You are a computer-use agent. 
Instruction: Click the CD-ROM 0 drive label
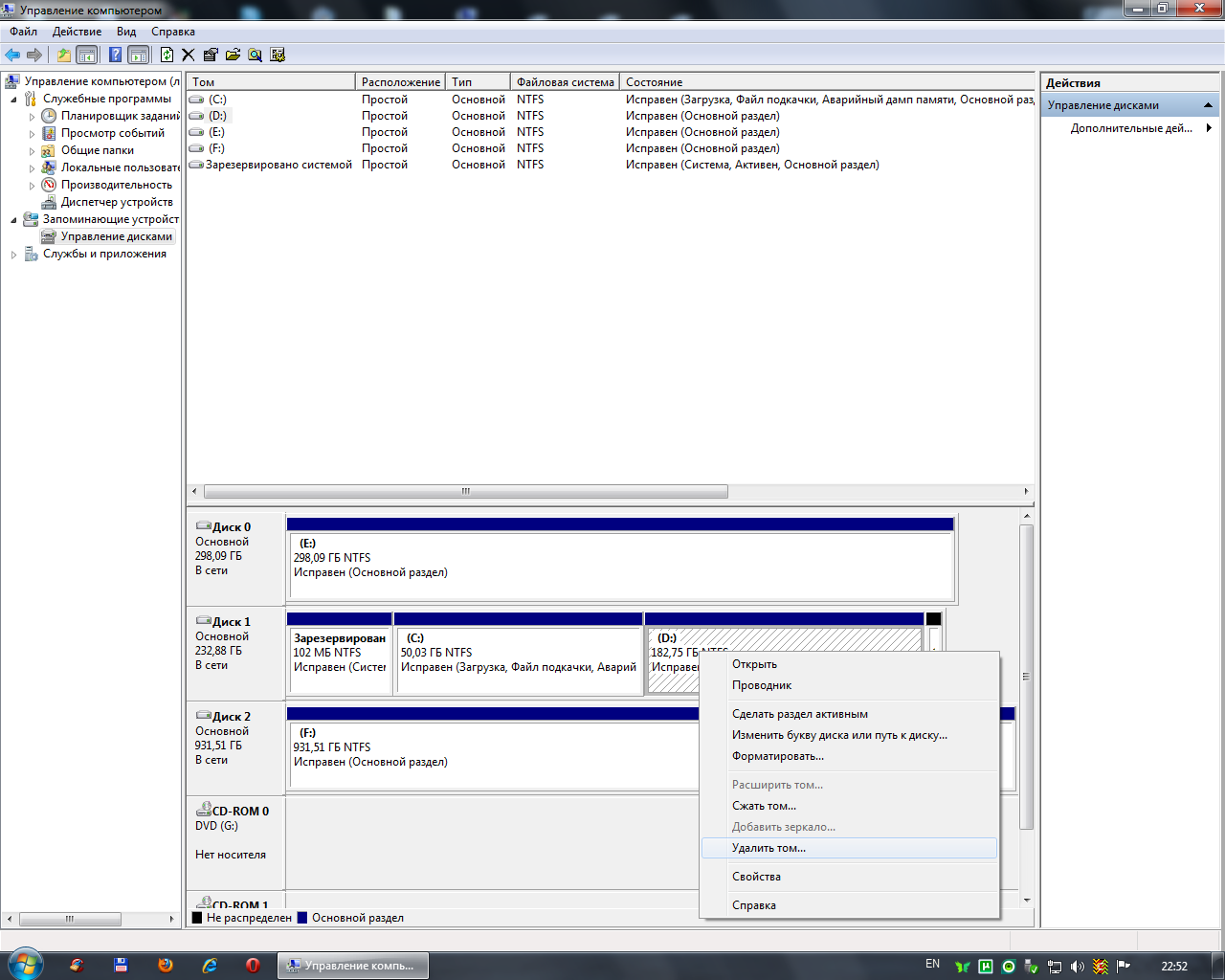coord(233,812)
